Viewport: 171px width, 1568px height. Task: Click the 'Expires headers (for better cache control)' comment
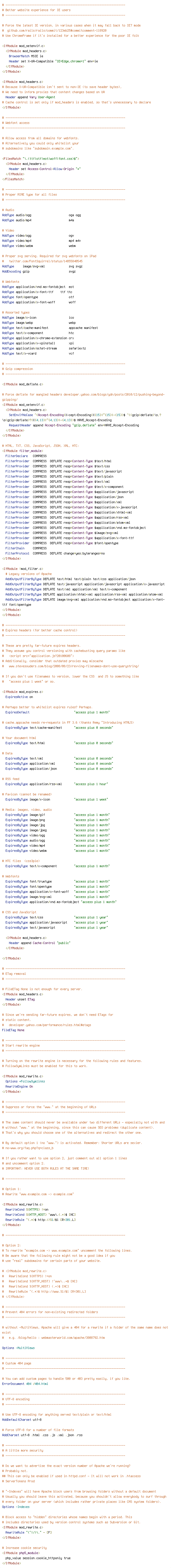click(x=40, y=631)
